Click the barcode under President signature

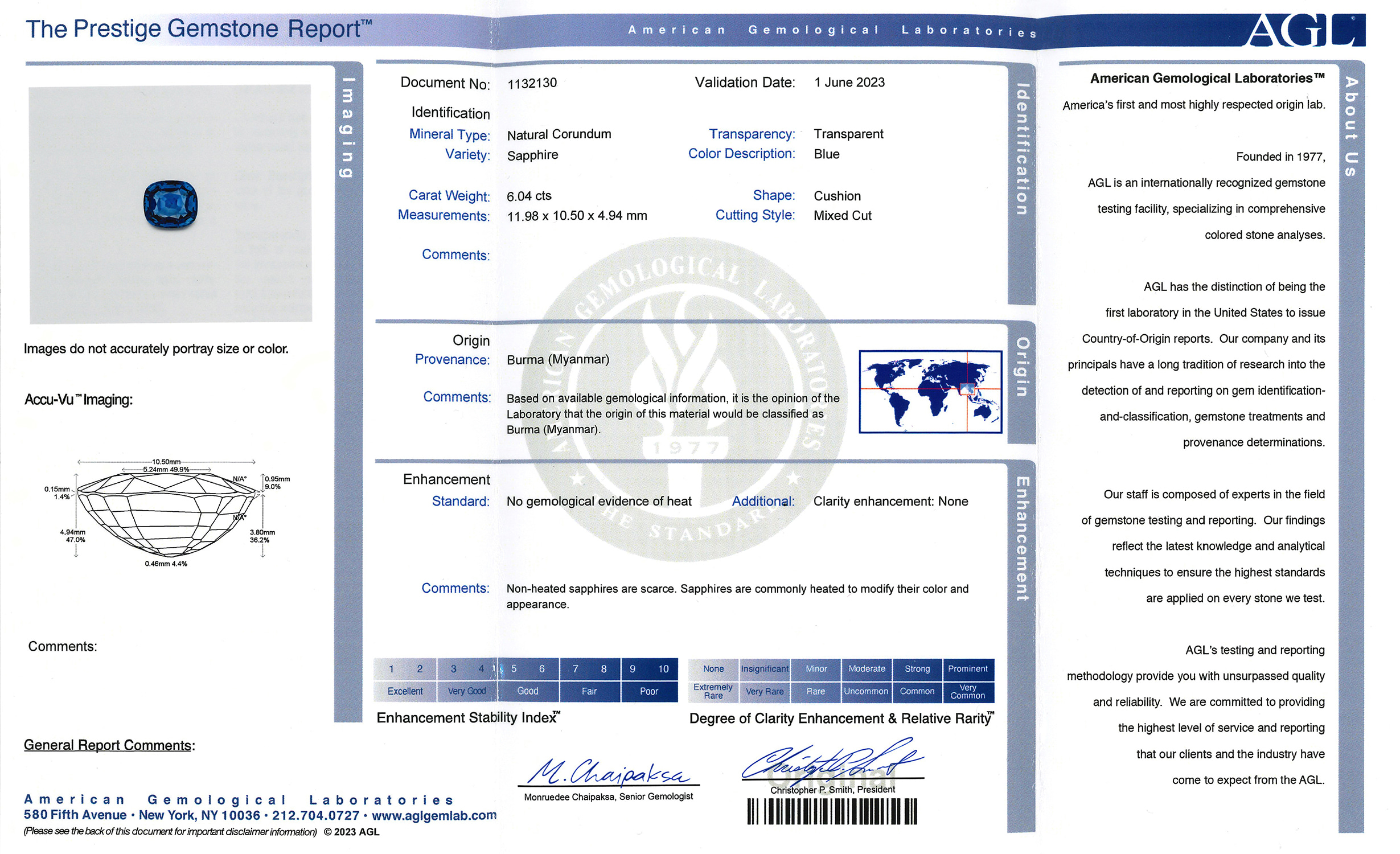click(832, 811)
